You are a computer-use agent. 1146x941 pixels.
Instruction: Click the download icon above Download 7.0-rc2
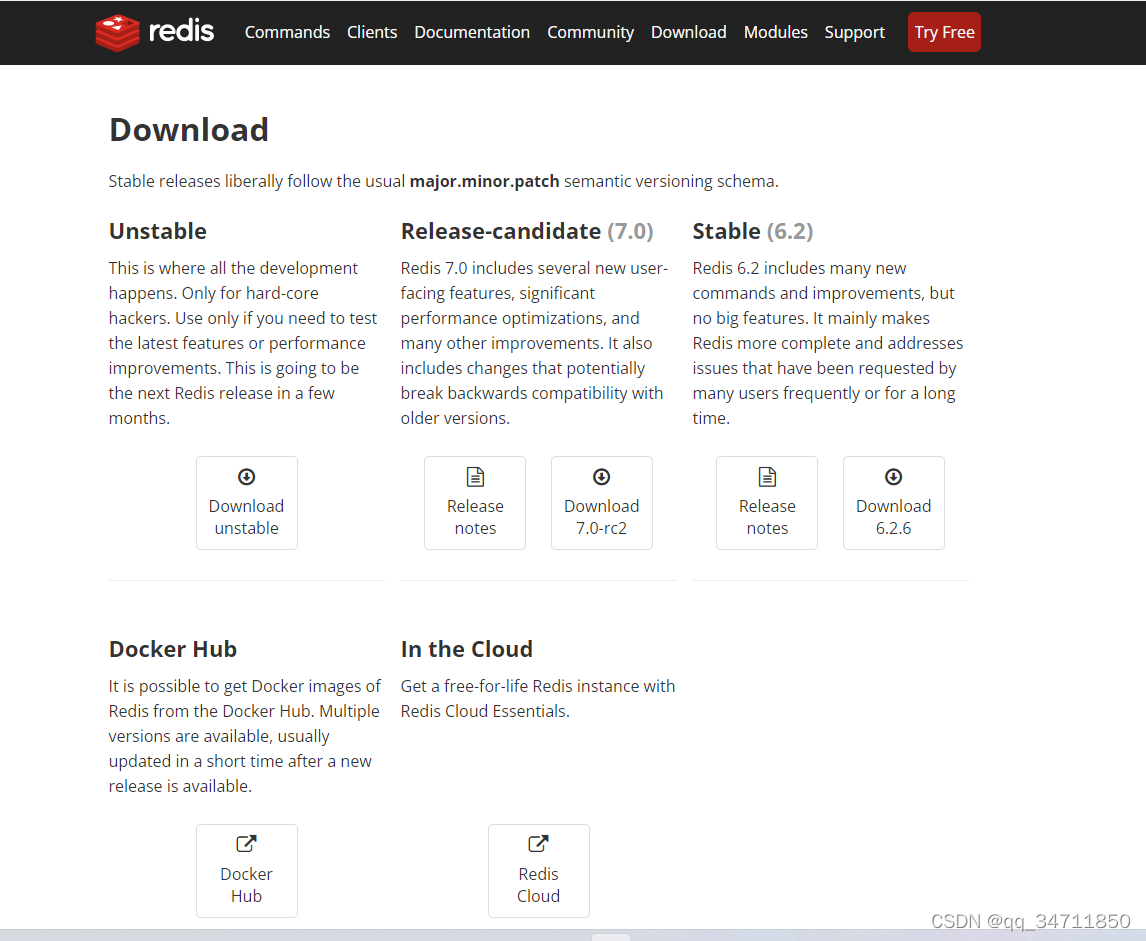point(601,477)
